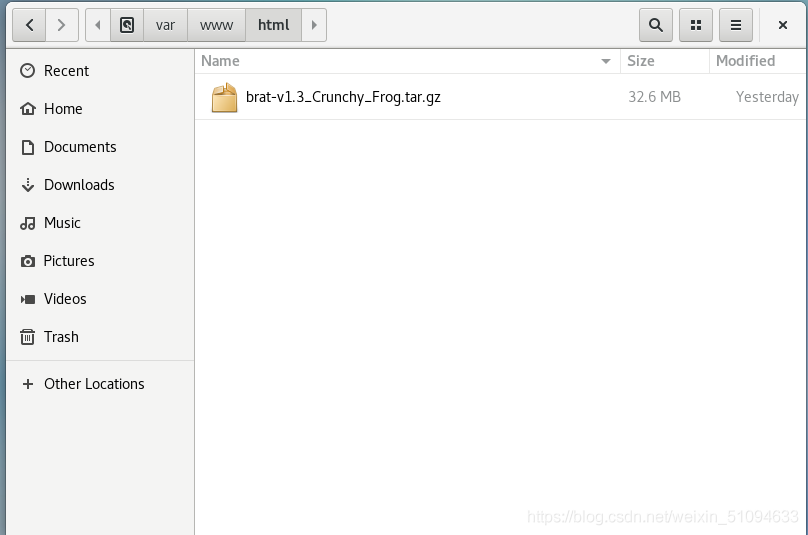Select the brat-v1.3_Crunchy_Frog.tar.gz file name
Viewport: 808px width, 535px height.
[x=343, y=97]
